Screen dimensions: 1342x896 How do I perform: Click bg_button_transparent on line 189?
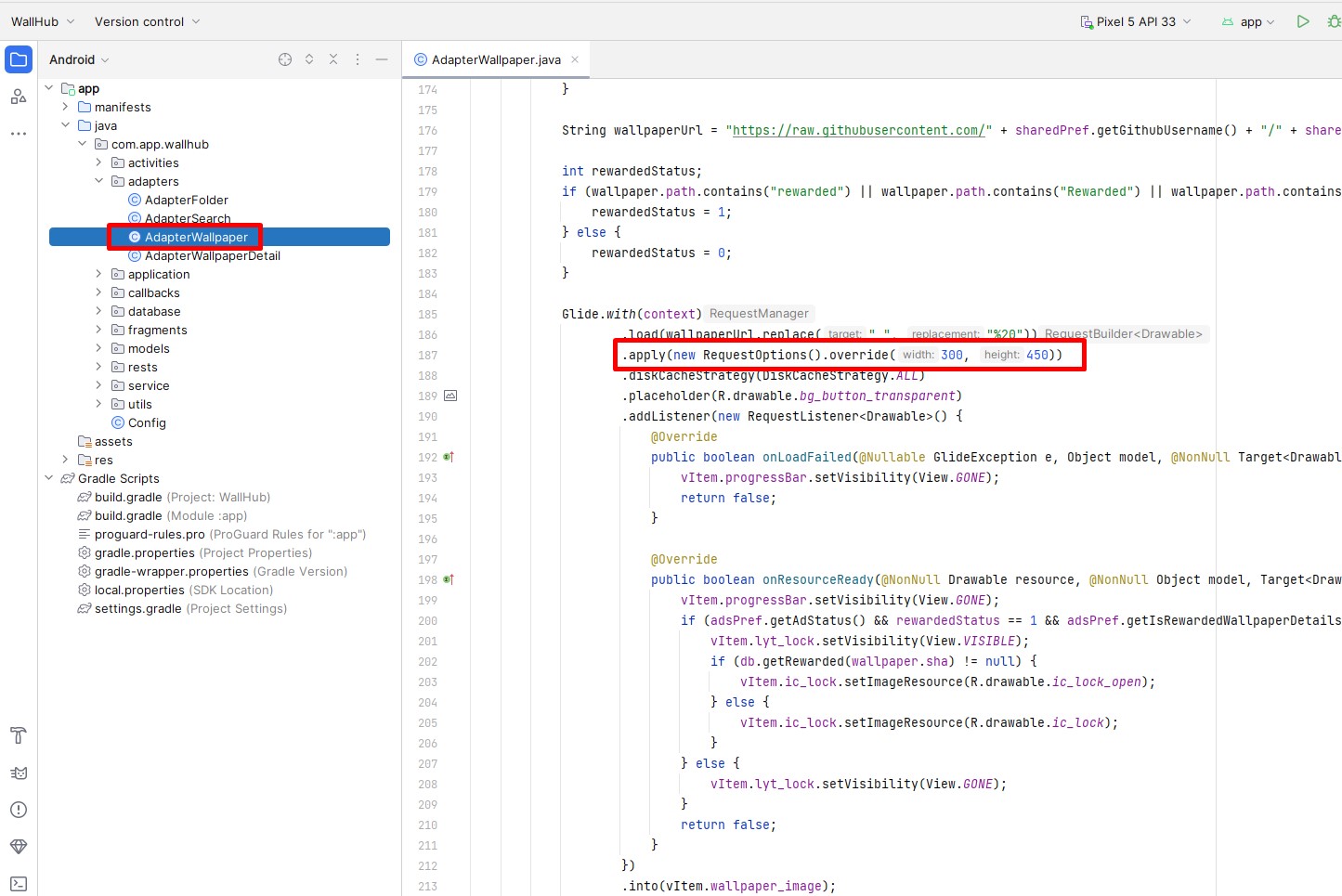(878, 396)
